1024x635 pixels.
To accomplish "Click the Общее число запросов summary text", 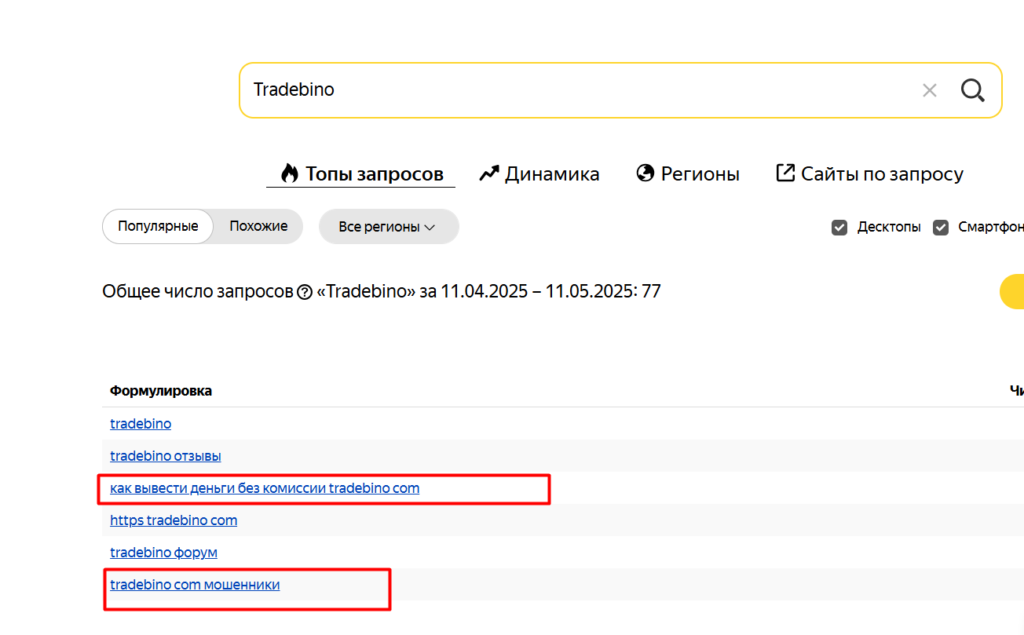I will (x=381, y=291).
